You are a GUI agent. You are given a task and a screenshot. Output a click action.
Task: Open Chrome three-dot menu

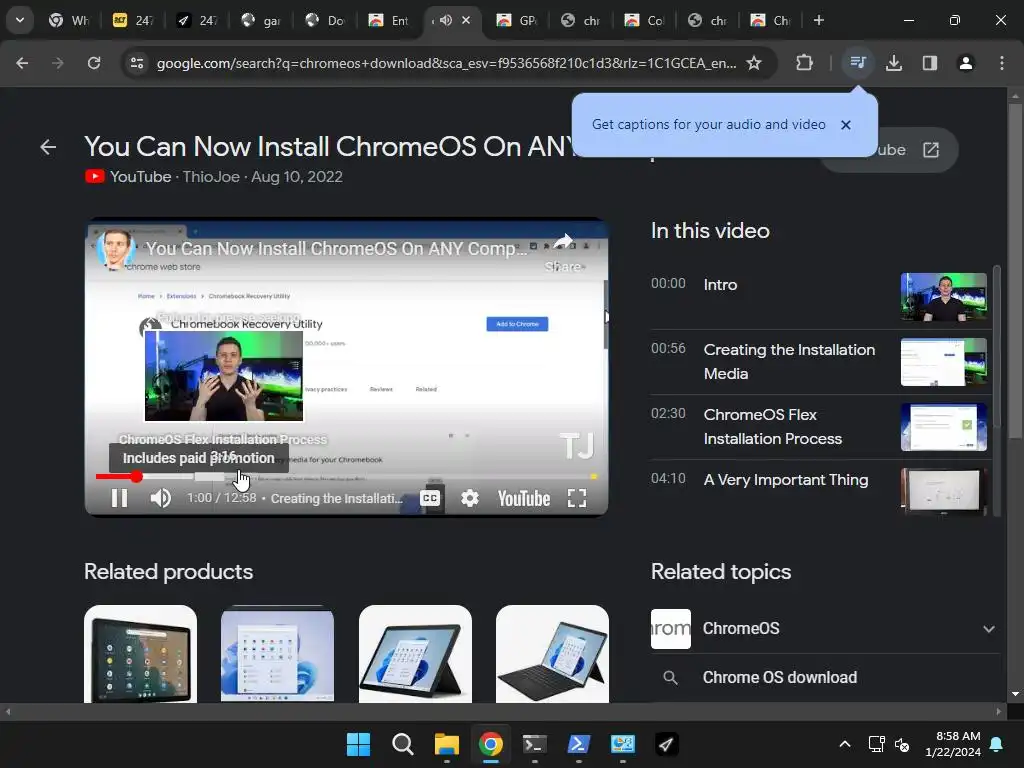(x=1002, y=63)
